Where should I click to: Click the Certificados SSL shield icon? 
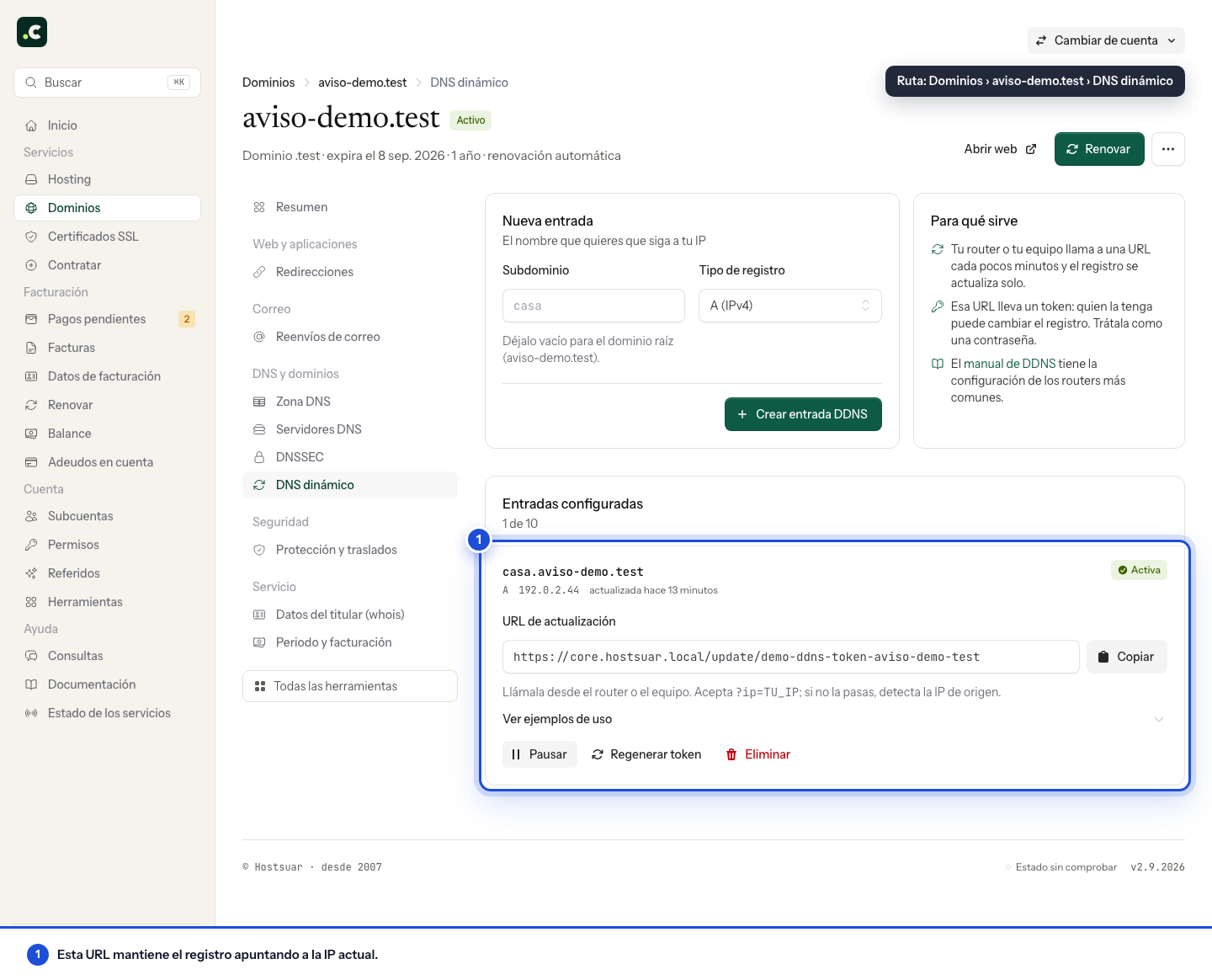coord(31,237)
